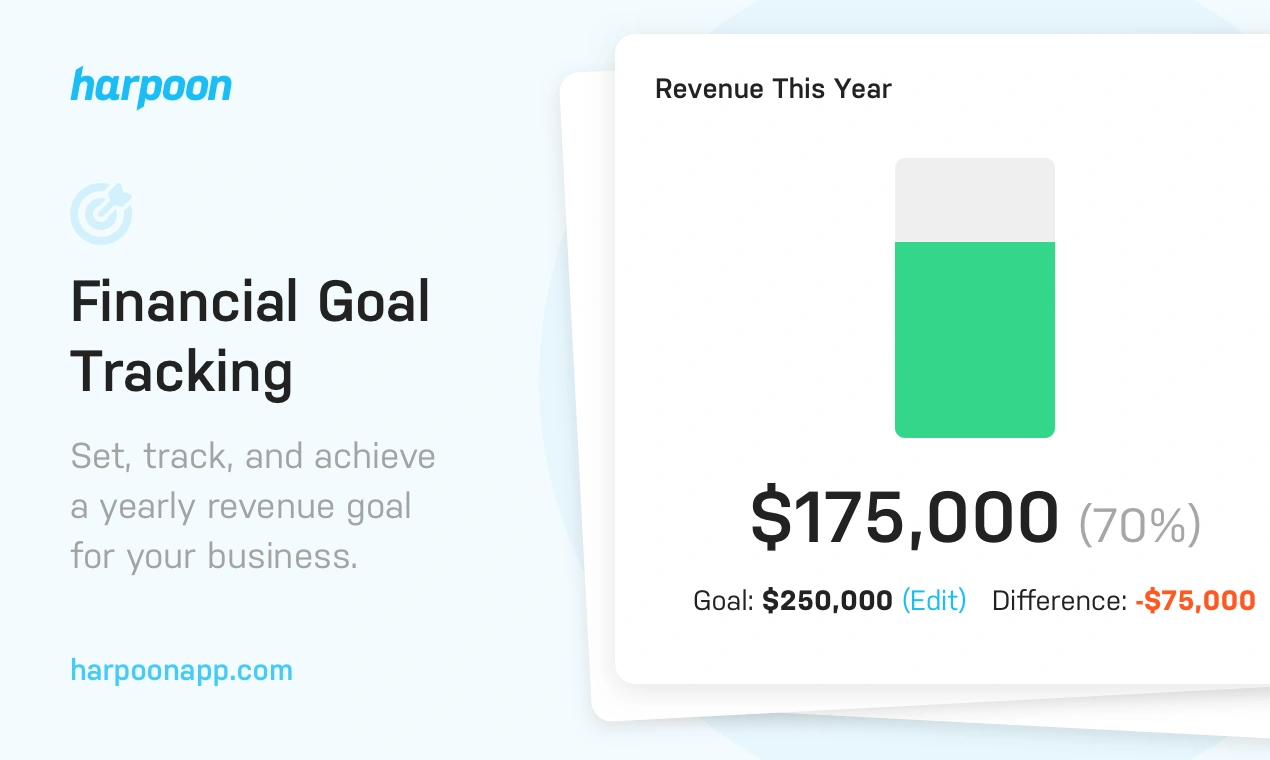
Task: Select the $250,000 goal value
Action: click(827, 601)
